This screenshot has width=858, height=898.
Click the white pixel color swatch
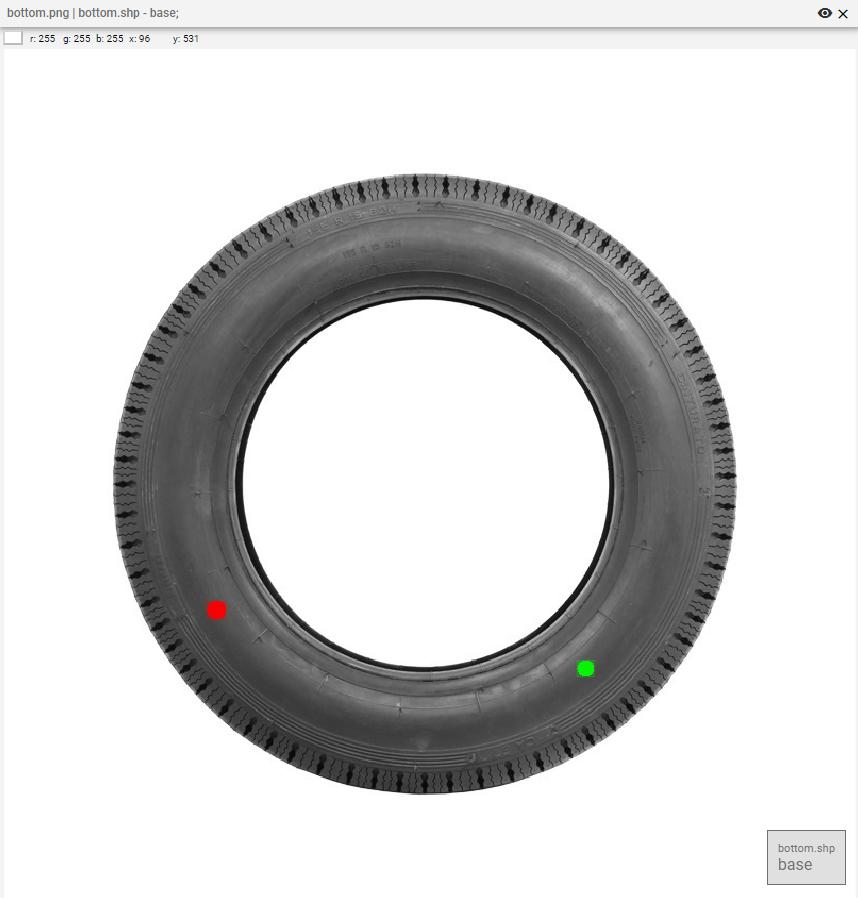click(x=13, y=38)
